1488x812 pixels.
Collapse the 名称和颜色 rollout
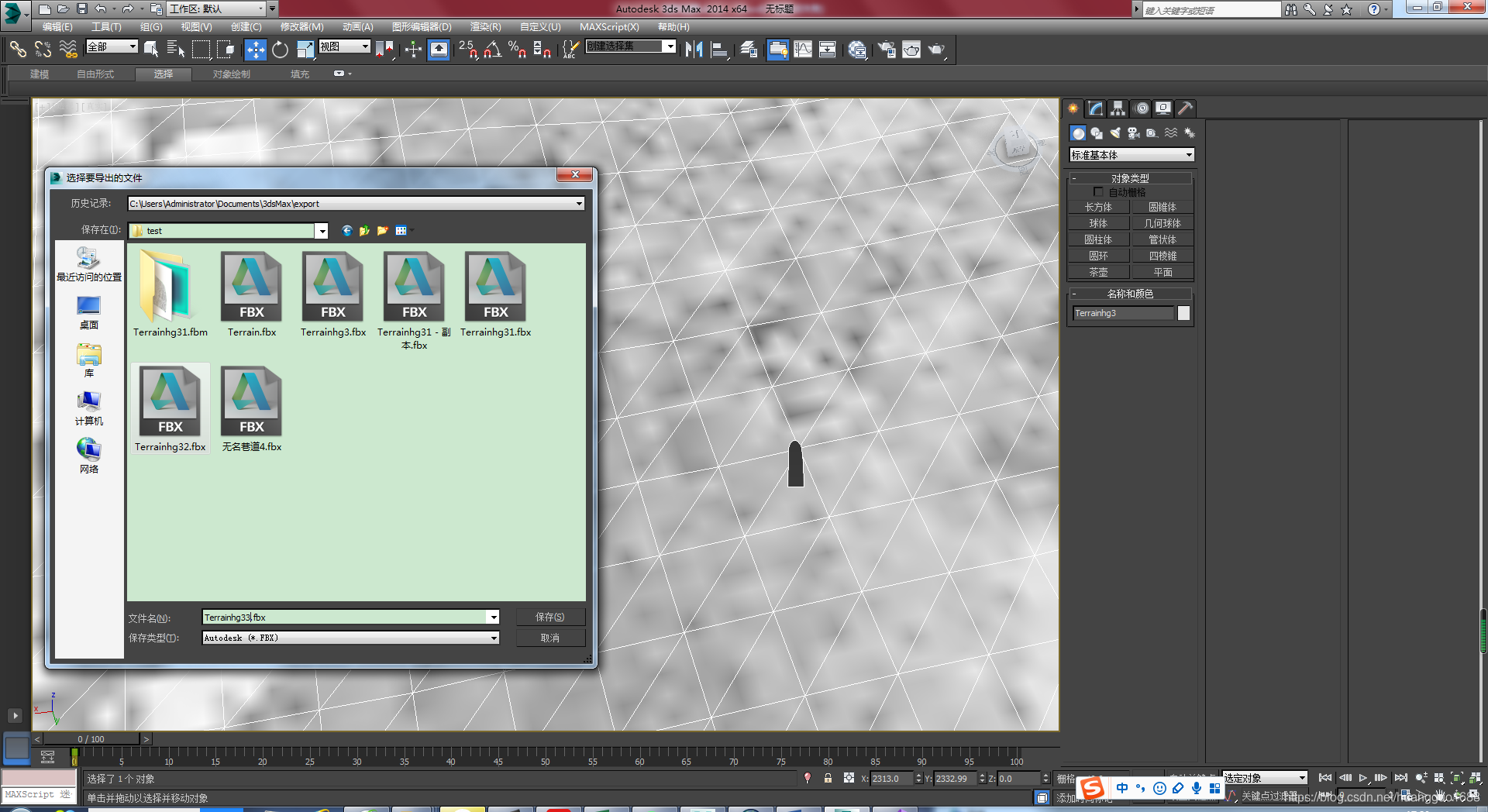pos(1130,294)
